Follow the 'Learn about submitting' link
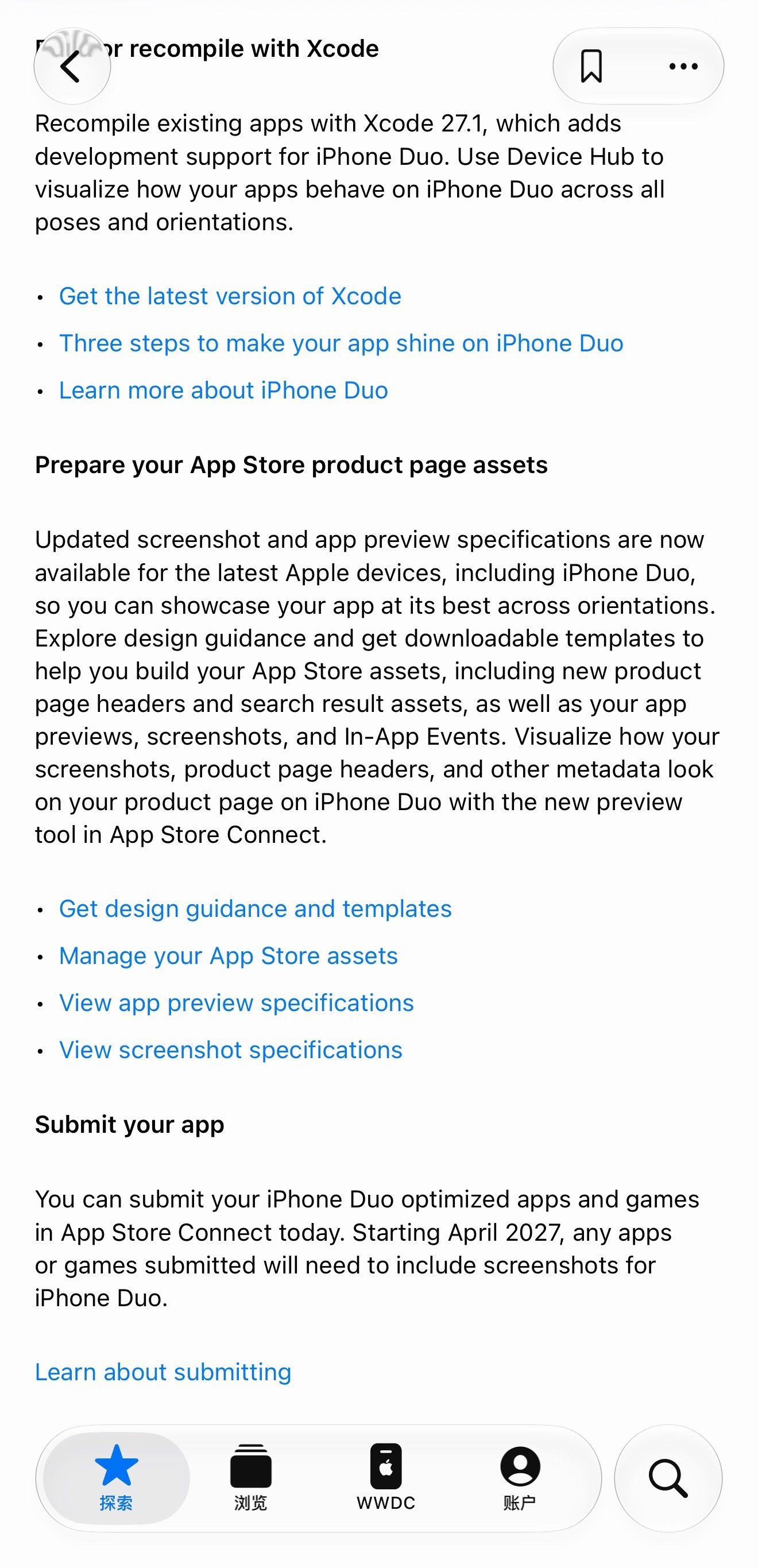 point(163,1372)
